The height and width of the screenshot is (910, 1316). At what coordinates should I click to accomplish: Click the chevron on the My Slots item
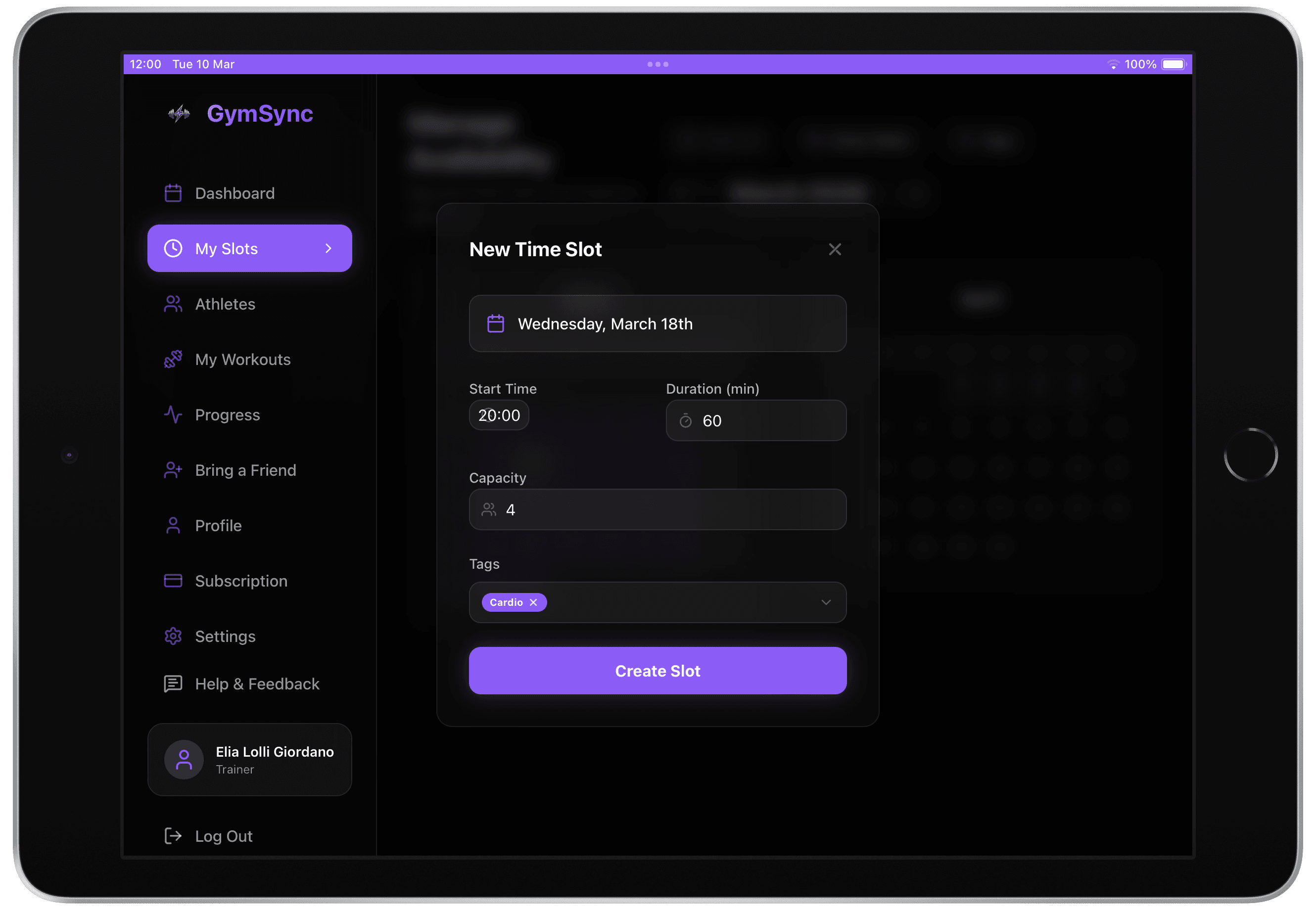328,248
